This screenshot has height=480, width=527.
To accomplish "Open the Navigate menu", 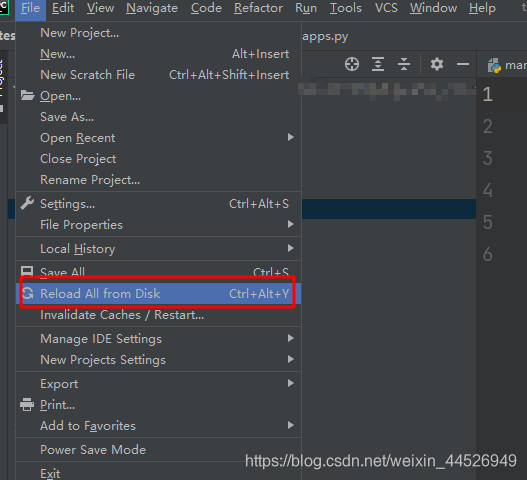I will click(x=152, y=8).
